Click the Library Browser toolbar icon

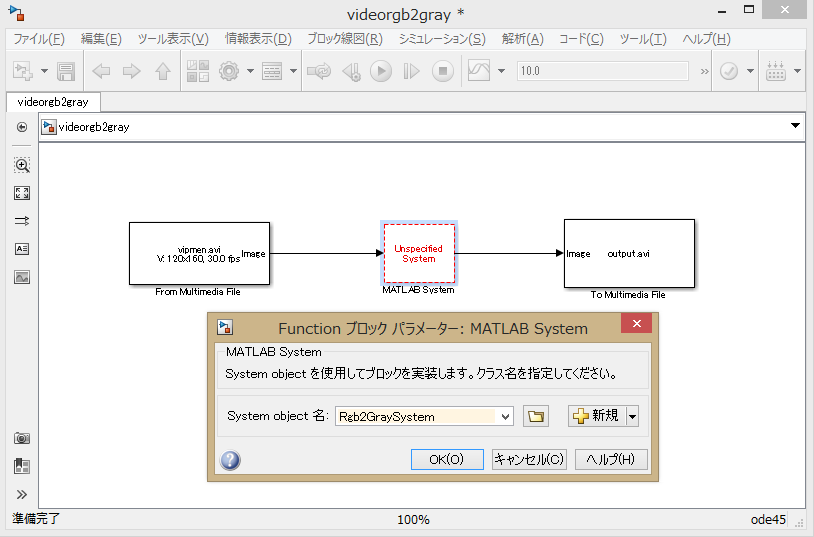197,71
